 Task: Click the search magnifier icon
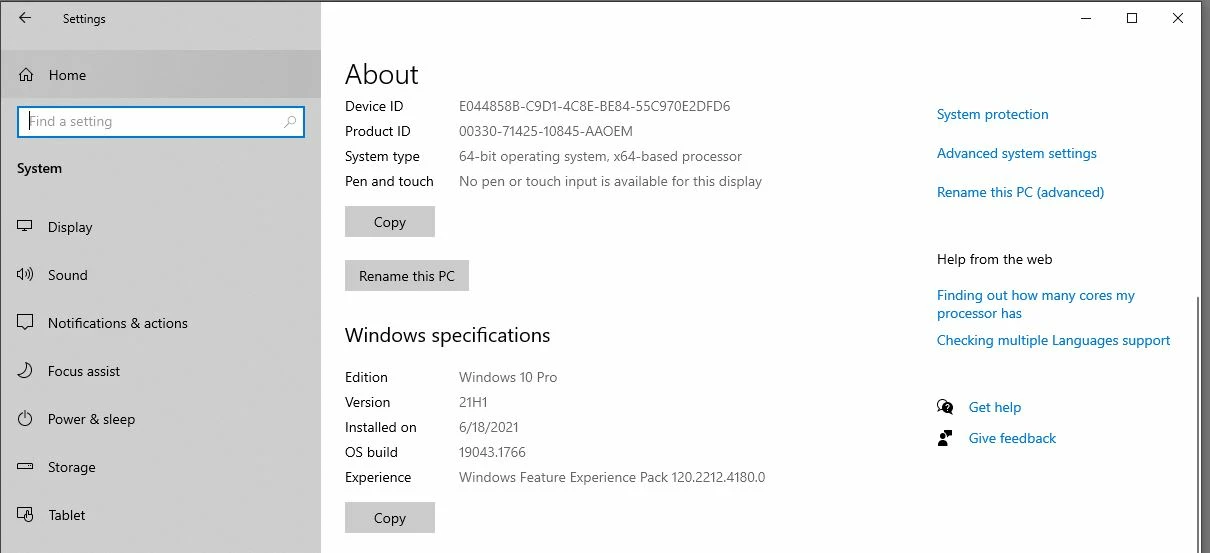pyautogui.click(x=290, y=122)
